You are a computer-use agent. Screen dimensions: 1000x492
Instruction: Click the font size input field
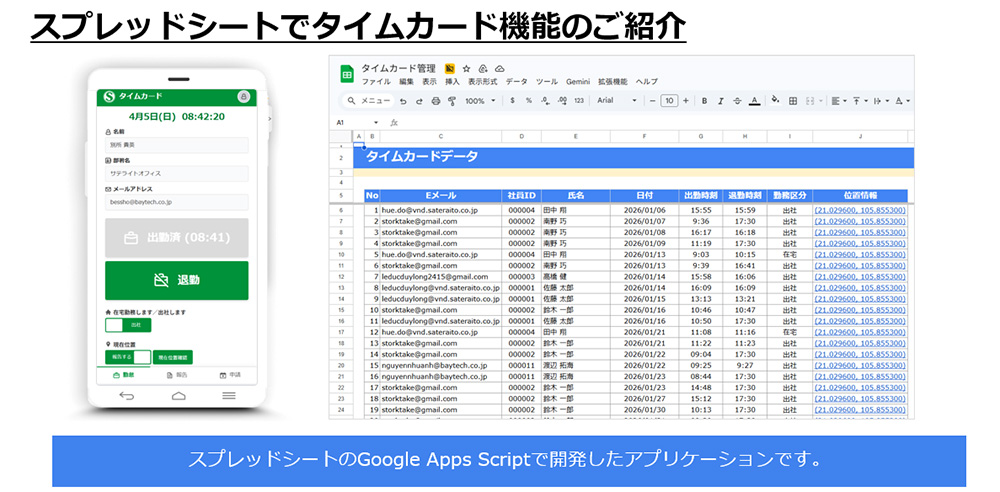tap(669, 101)
